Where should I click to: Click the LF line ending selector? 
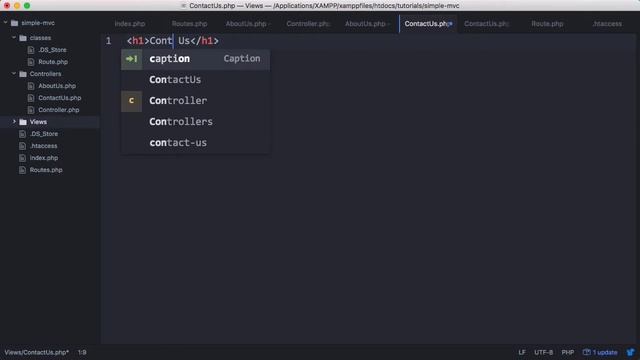coord(522,352)
